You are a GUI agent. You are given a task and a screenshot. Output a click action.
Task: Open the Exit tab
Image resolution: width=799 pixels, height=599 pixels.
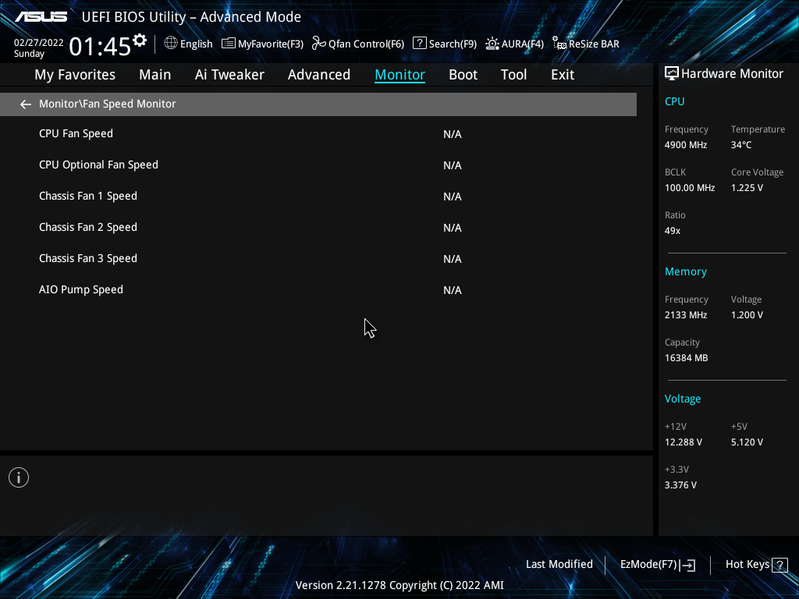pos(563,75)
